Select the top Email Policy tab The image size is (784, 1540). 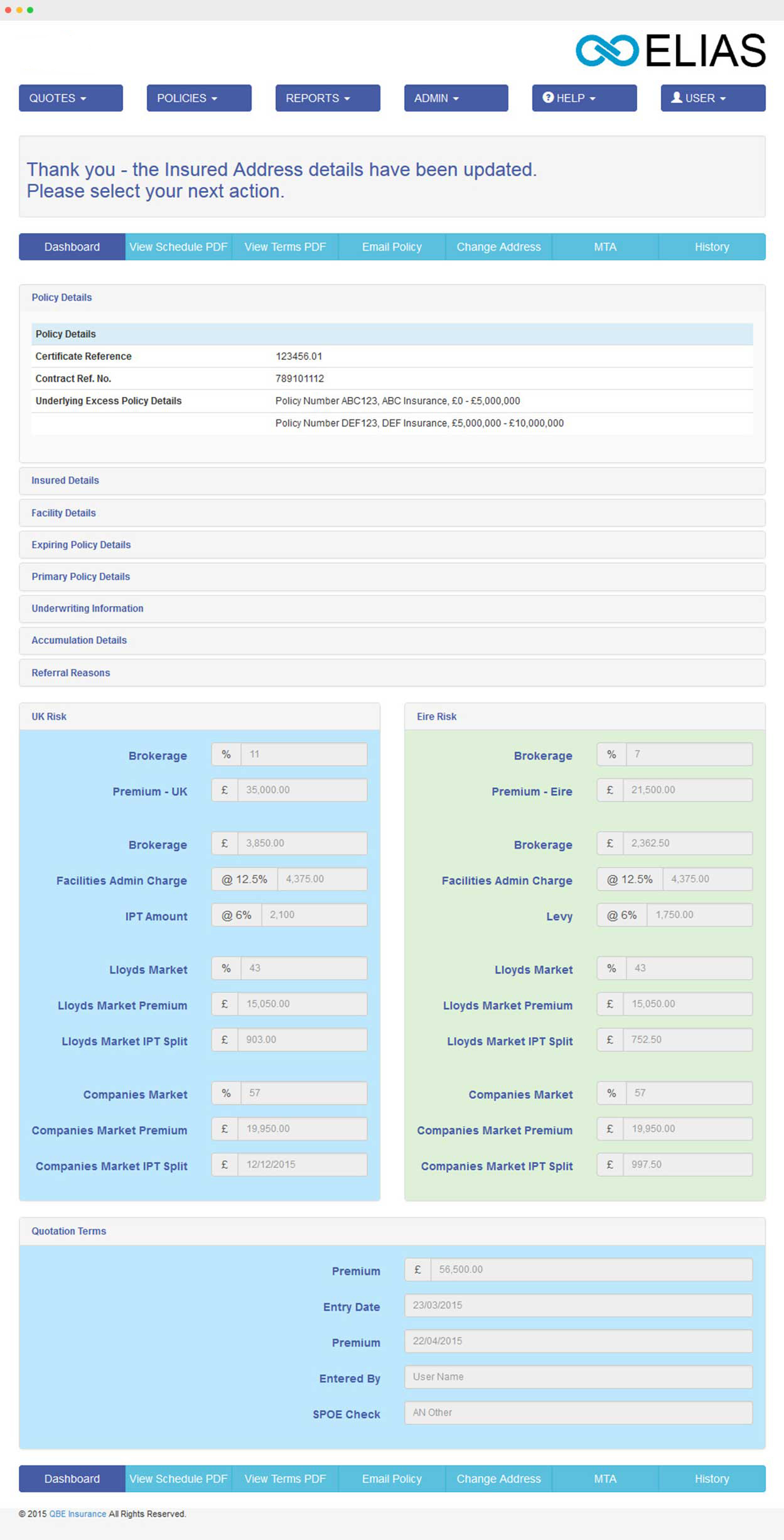[392, 247]
